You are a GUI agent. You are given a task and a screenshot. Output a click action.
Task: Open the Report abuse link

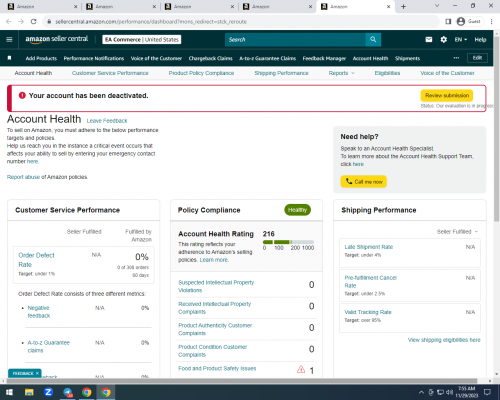[x=23, y=177]
